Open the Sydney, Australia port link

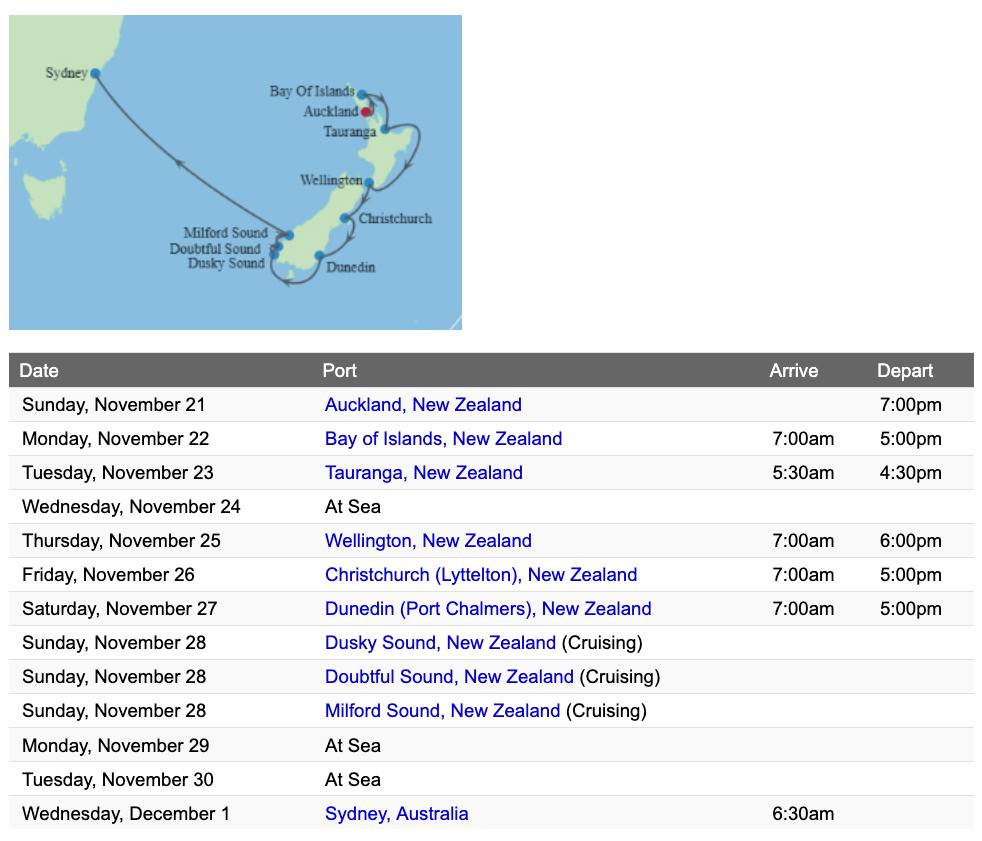(396, 814)
